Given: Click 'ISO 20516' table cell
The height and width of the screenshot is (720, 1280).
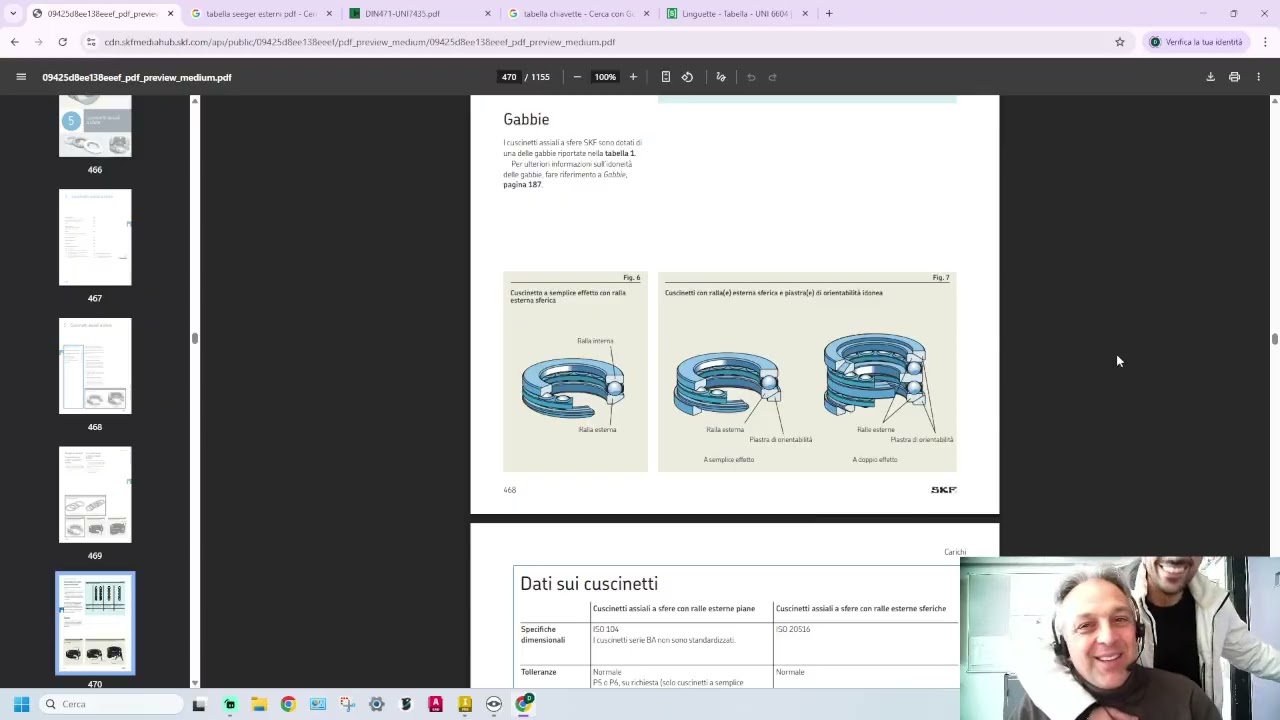Looking at the screenshot, I should [x=793, y=629].
